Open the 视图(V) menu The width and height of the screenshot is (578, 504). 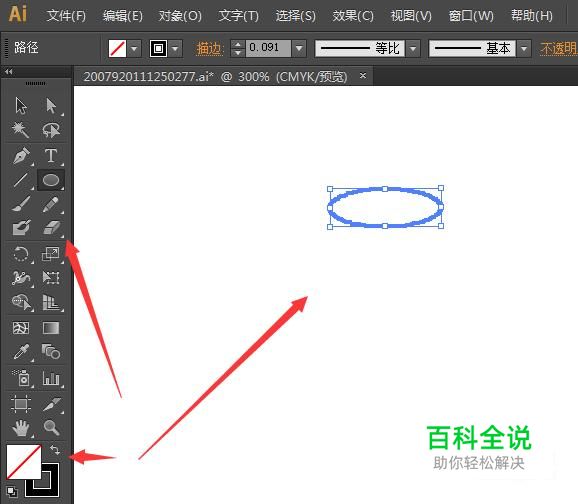click(411, 16)
